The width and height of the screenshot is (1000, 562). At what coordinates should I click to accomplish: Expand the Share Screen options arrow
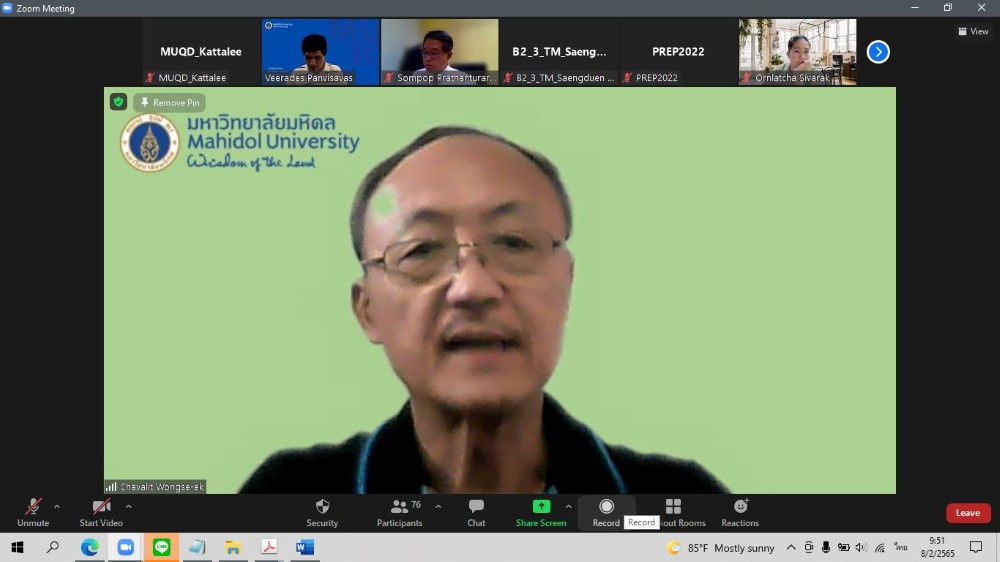pos(568,506)
